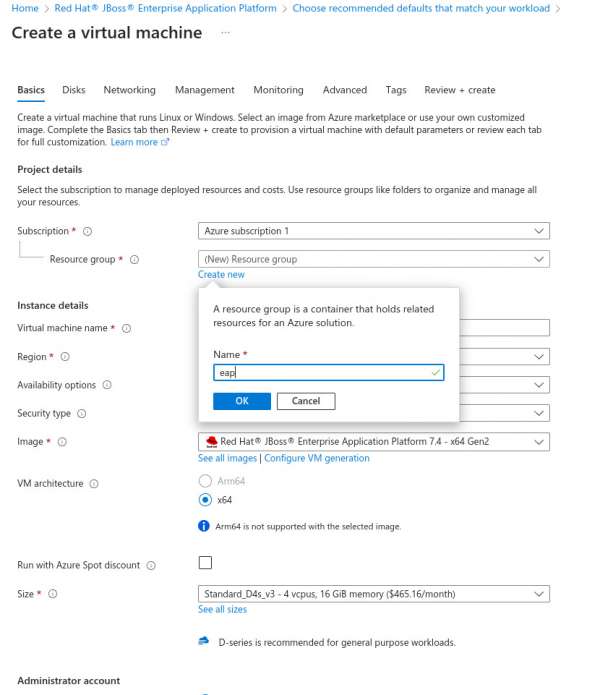Select the Arm64 architecture radio button
The width and height of the screenshot is (600, 695).
[206, 481]
